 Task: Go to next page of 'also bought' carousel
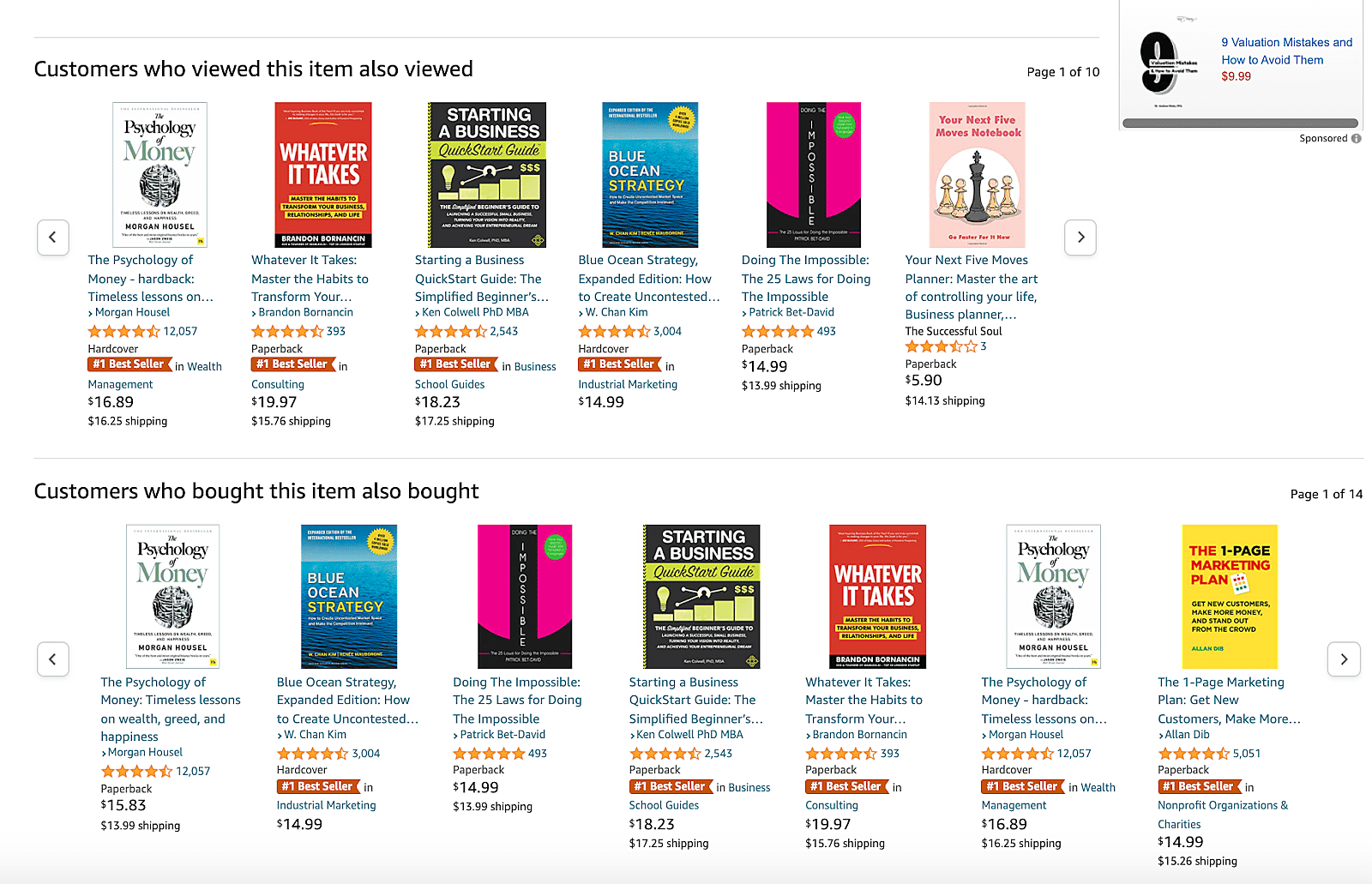point(1344,659)
